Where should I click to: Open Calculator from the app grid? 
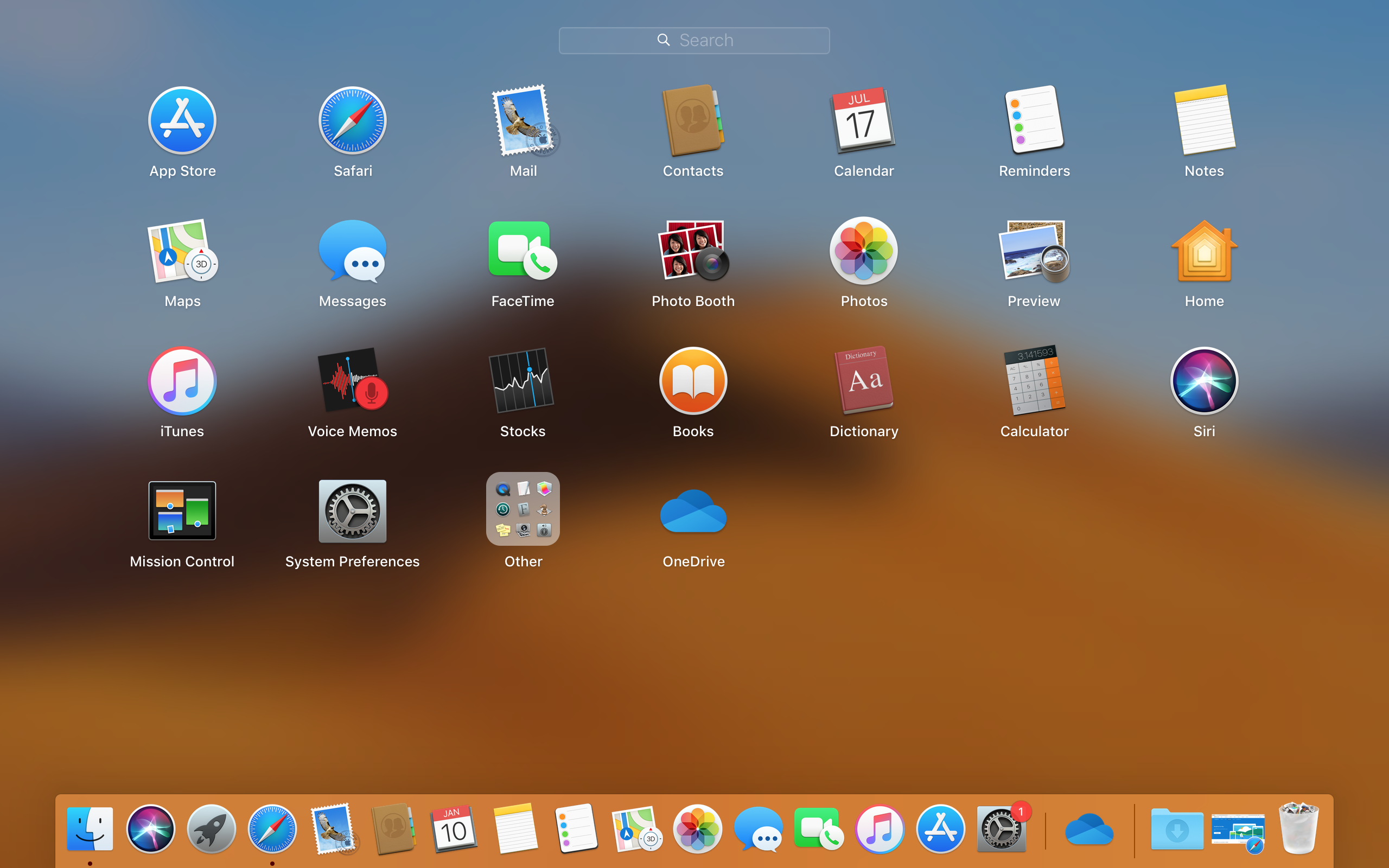[x=1034, y=381]
